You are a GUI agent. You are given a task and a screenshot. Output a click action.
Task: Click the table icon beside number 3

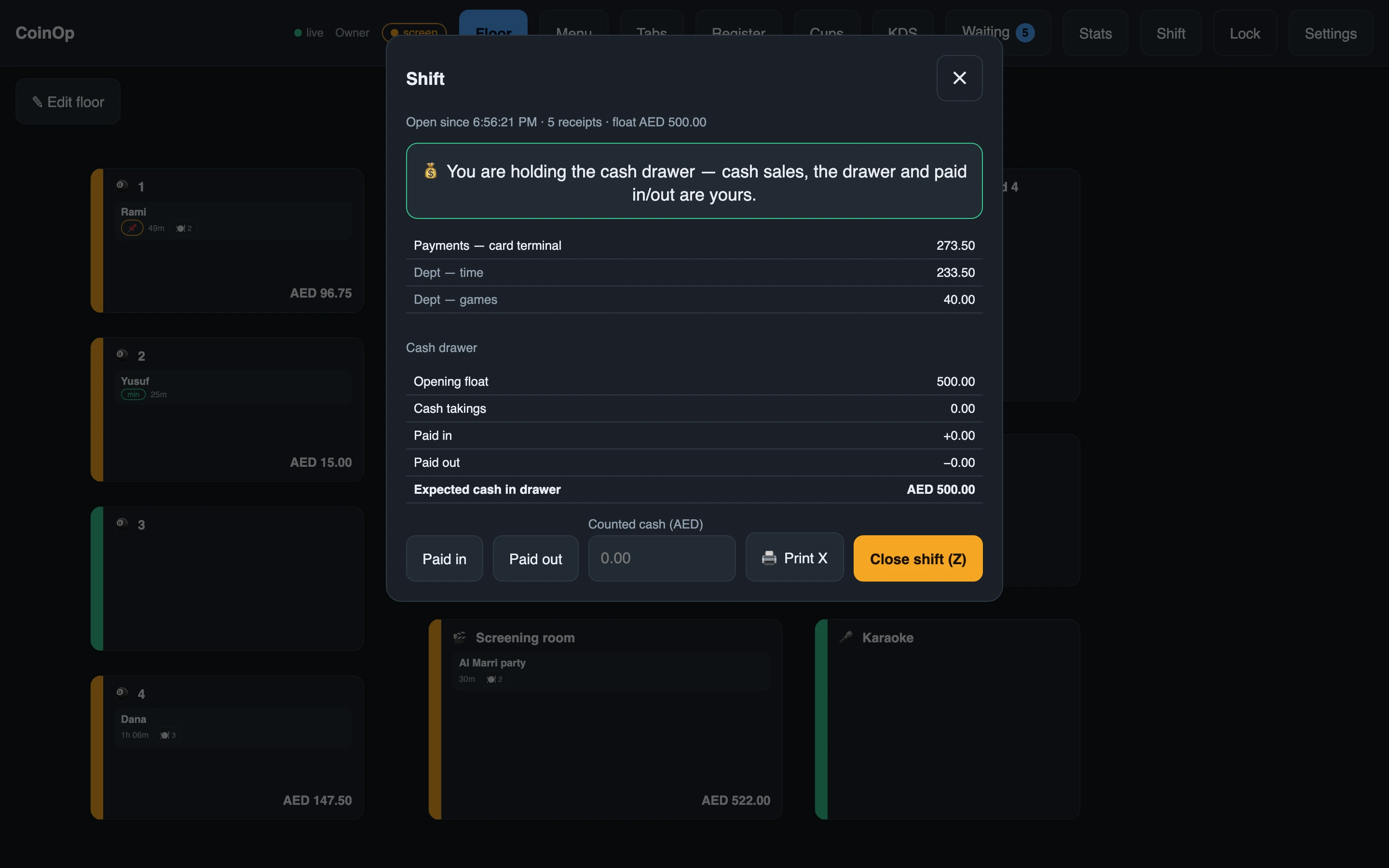click(122, 523)
